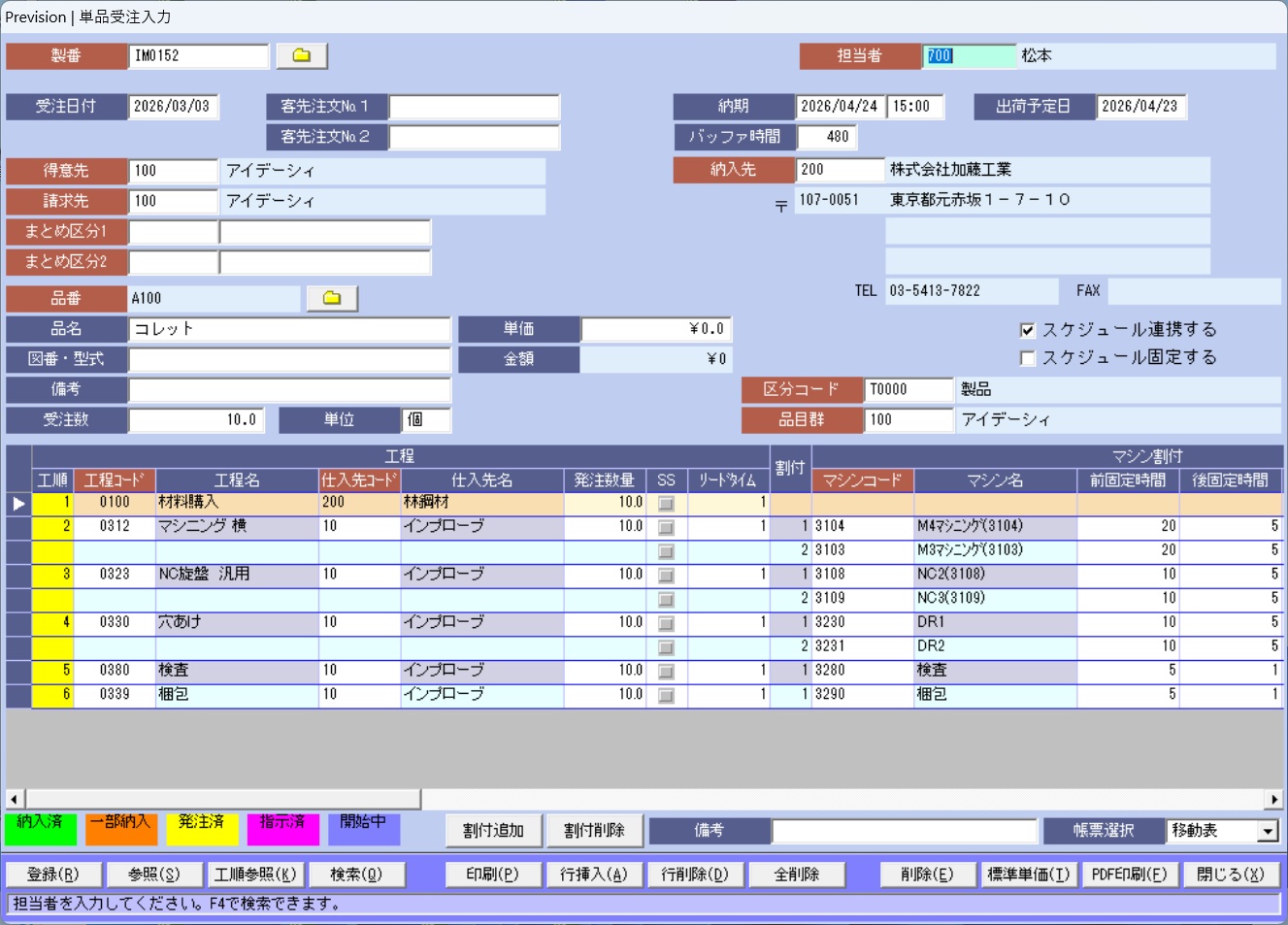Screen dimensions: 1288x925
Task: Click the 印刷(P) button
Action: [x=492, y=875]
